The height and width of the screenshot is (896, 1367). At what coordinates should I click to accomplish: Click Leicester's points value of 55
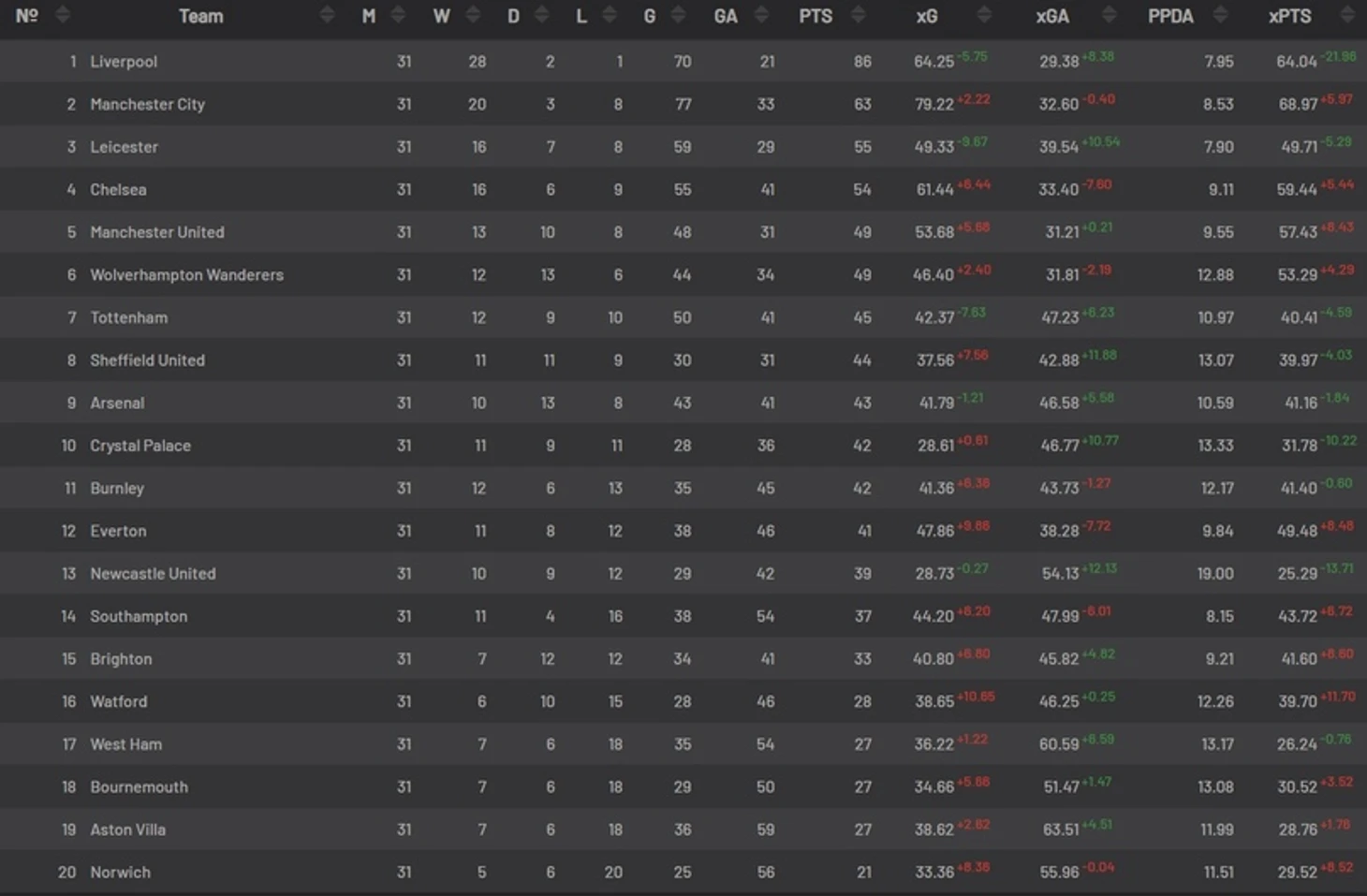pyautogui.click(x=862, y=147)
